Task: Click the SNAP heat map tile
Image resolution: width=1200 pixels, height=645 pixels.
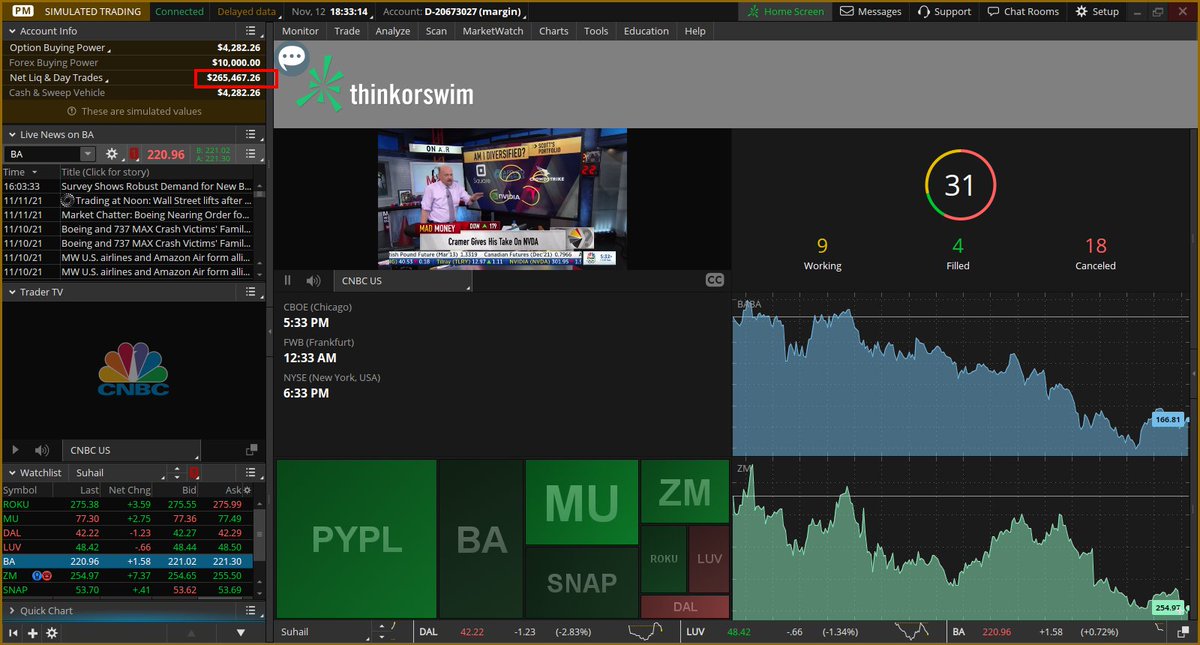Action: coord(581,582)
